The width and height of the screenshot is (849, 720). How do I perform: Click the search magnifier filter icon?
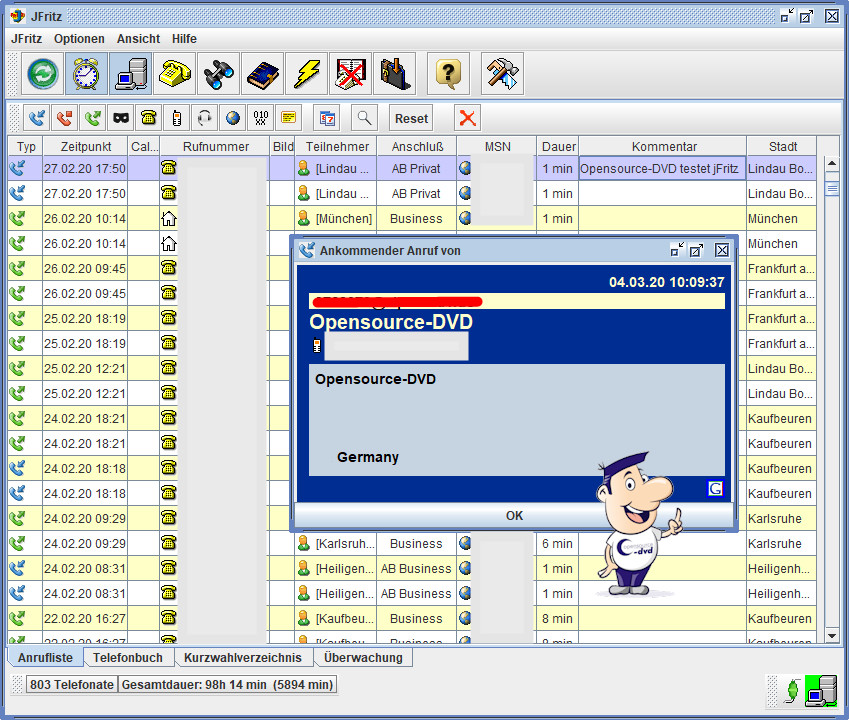[x=363, y=118]
